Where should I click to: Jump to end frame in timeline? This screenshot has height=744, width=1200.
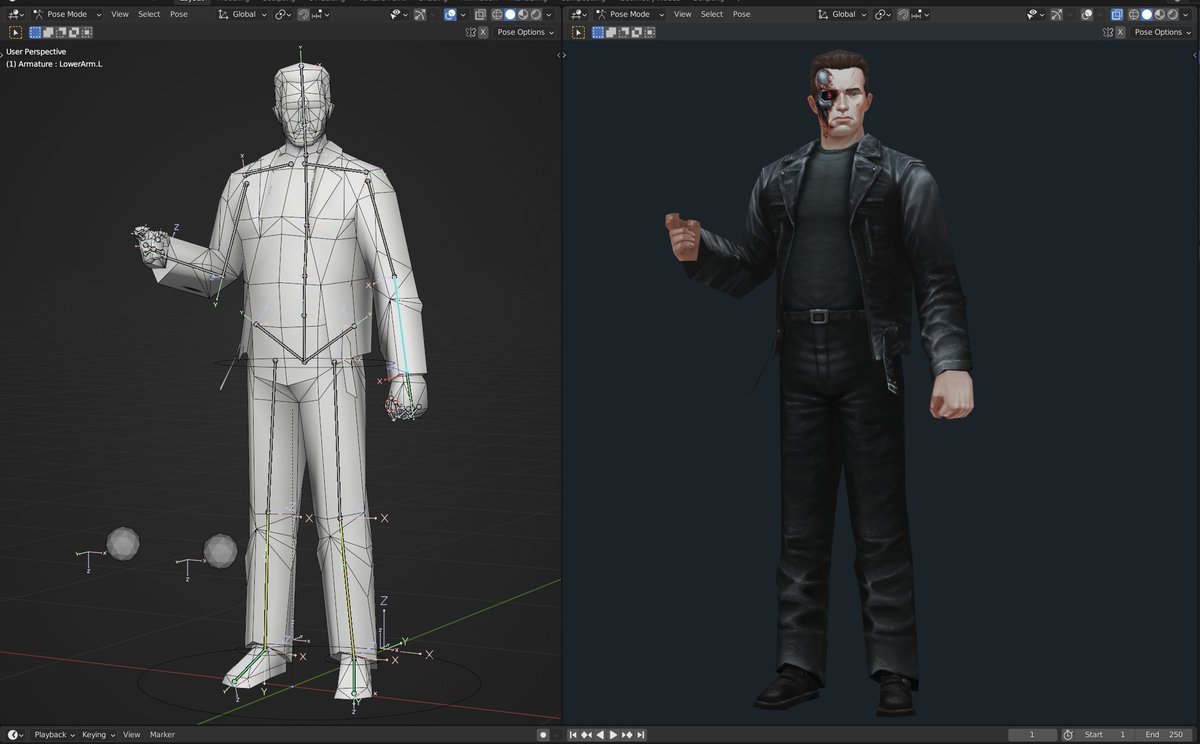coord(641,735)
